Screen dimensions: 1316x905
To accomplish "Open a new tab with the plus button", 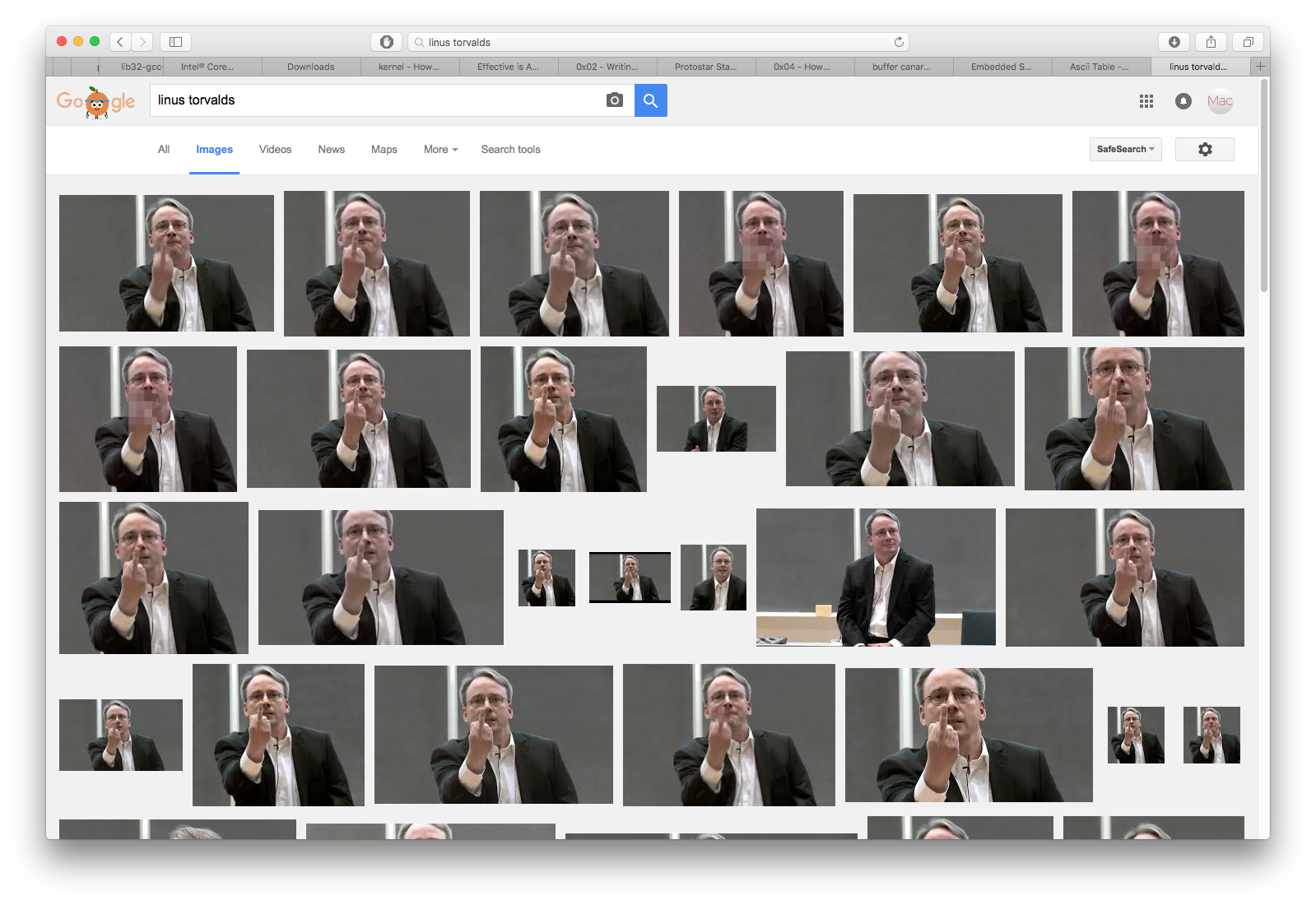I will click(1259, 67).
